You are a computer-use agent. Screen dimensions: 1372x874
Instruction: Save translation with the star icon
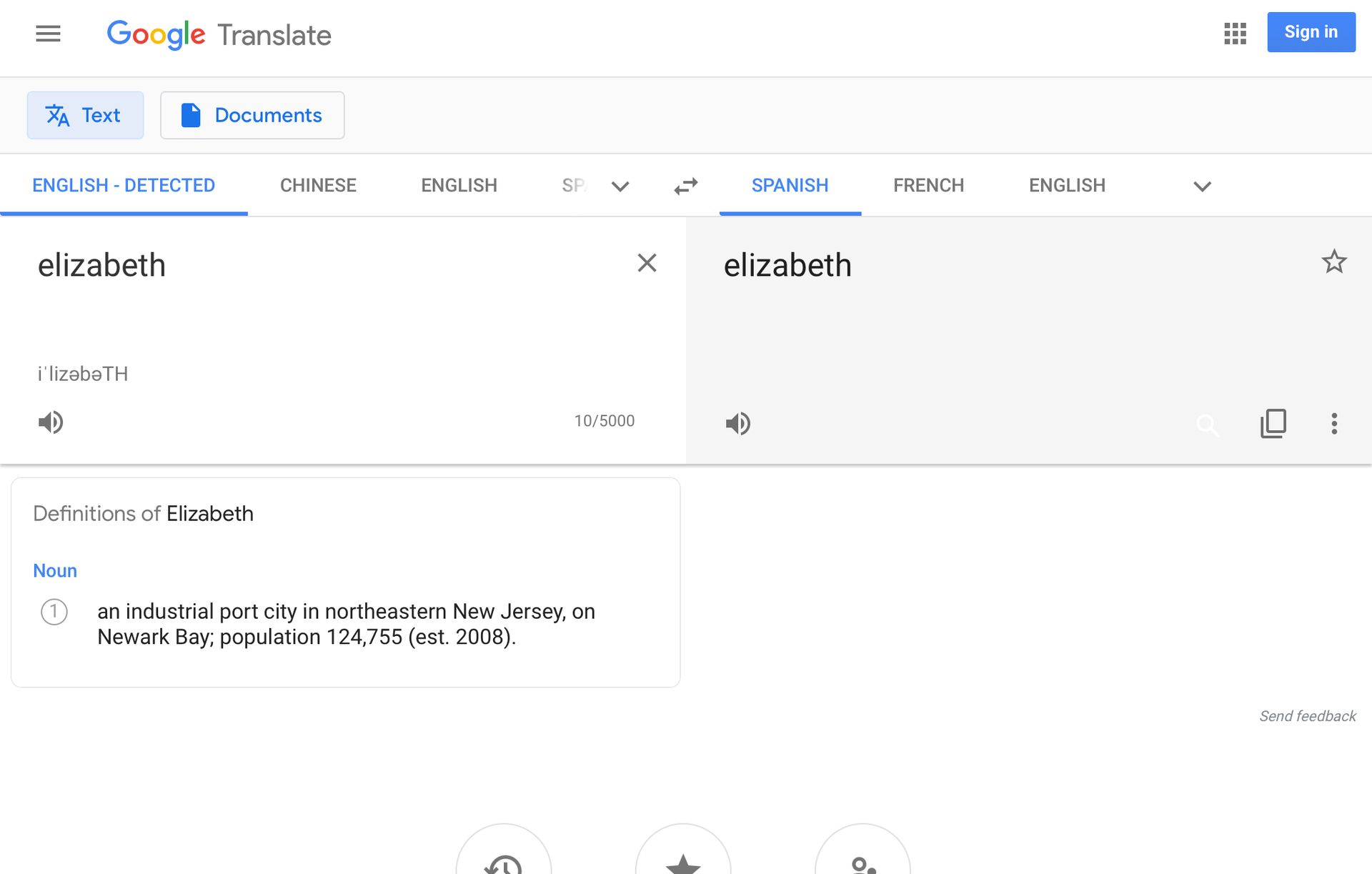tap(1333, 262)
